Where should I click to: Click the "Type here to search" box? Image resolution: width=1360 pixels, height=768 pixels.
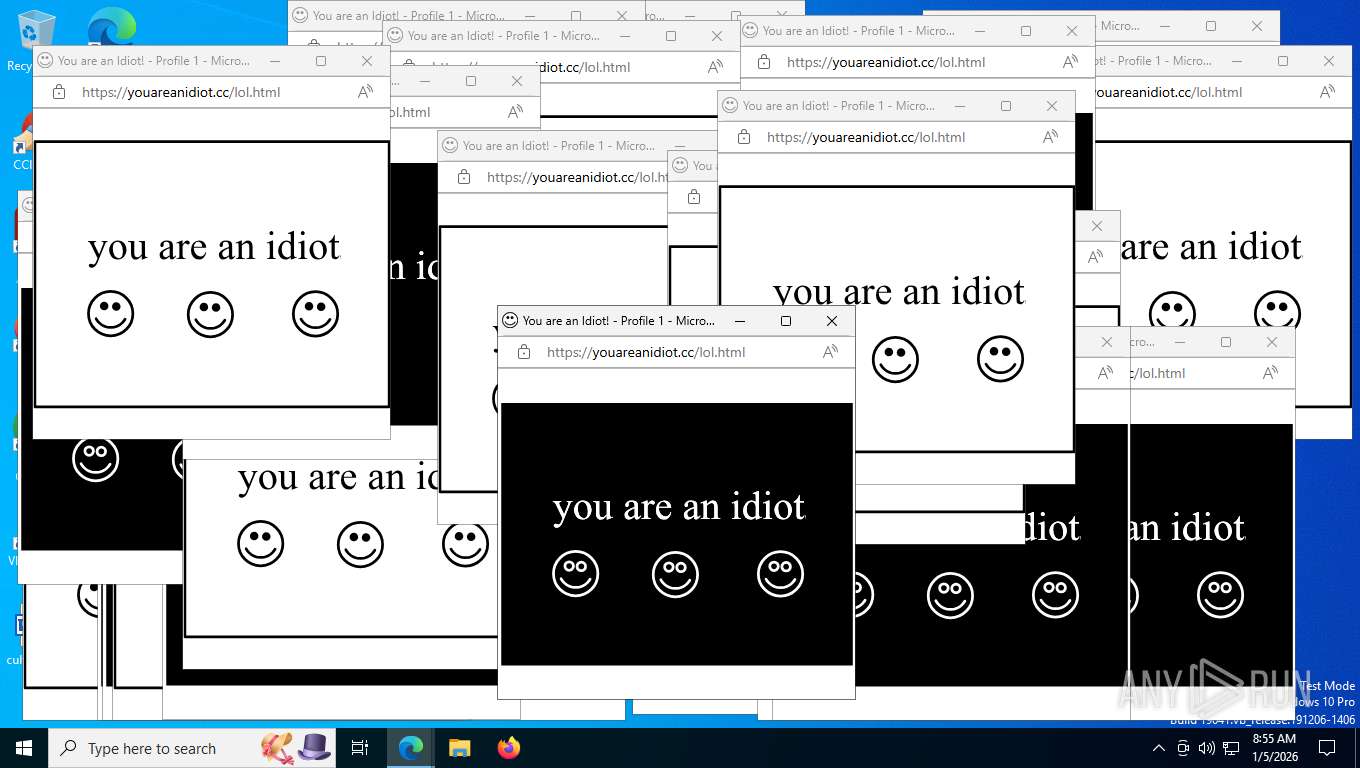coord(192,748)
